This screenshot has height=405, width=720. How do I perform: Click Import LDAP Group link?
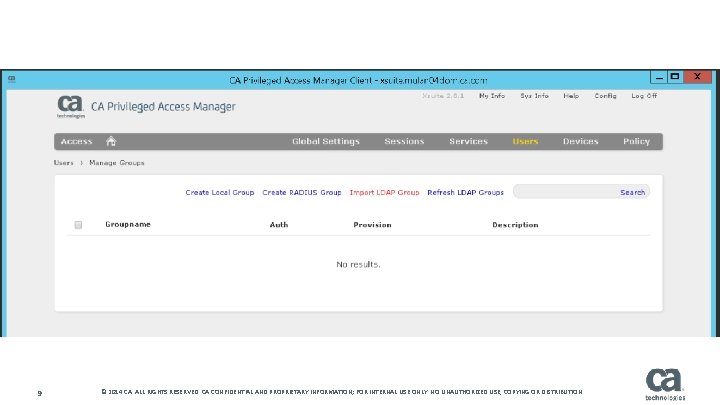pos(384,192)
